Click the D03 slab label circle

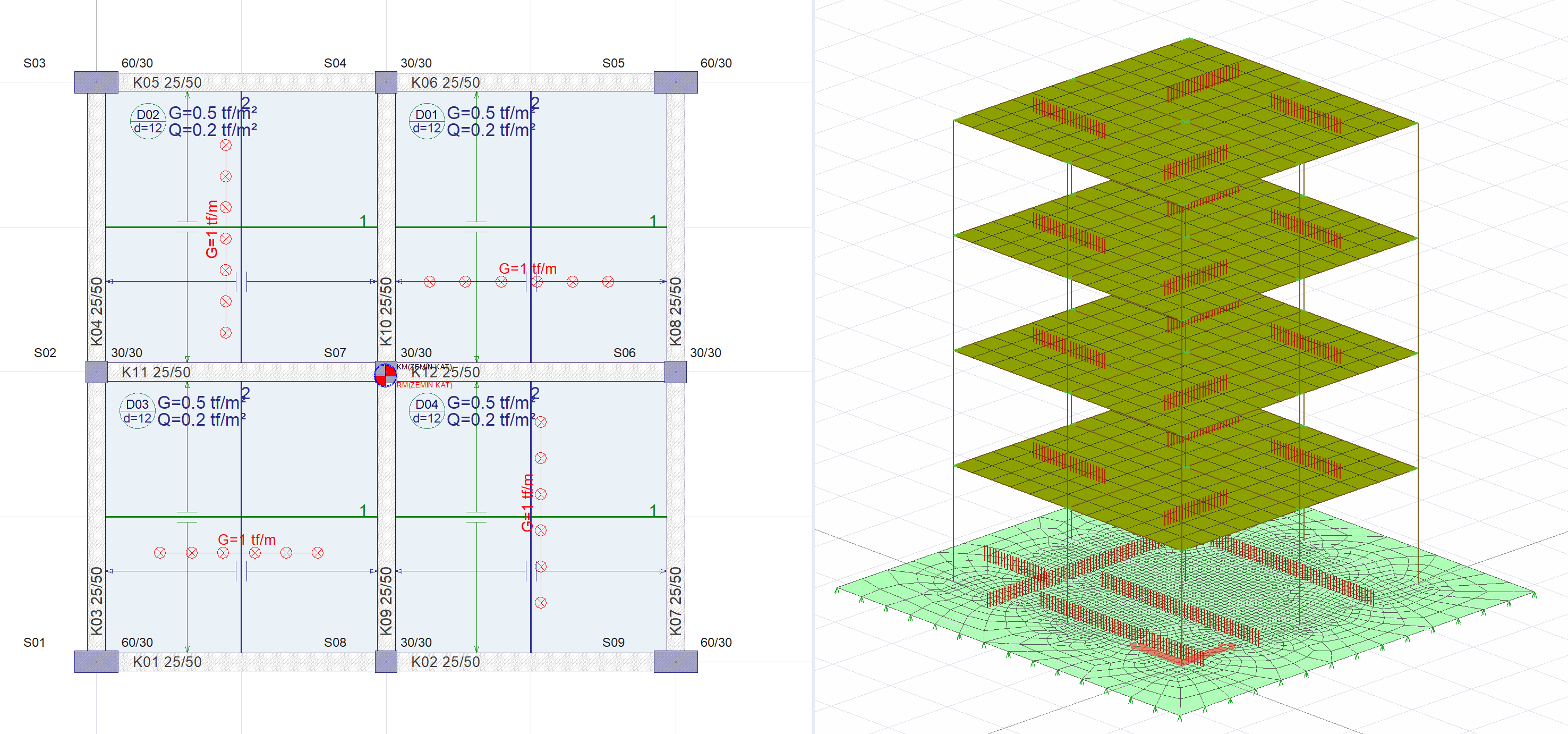(x=137, y=411)
